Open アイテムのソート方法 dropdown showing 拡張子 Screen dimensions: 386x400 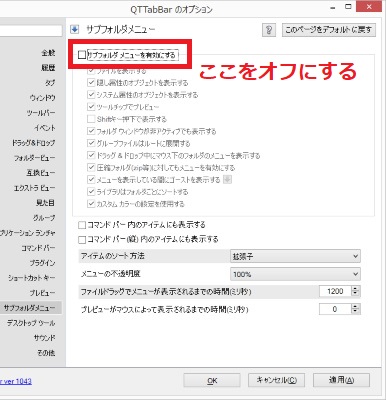(295, 256)
